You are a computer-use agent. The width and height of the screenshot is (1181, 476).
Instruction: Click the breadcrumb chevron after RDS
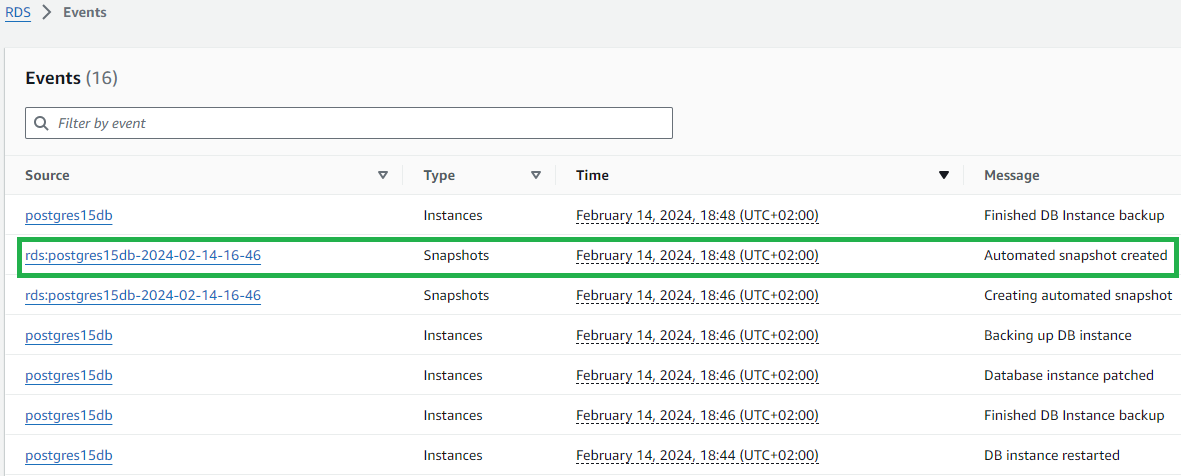click(47, 13)
